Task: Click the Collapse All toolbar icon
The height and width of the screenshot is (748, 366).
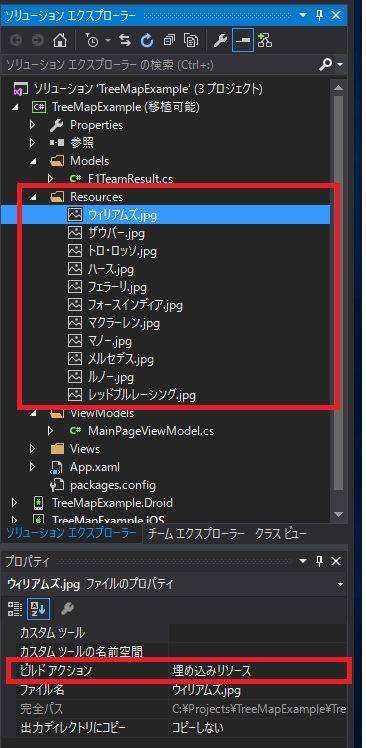Action: (169, 41)
